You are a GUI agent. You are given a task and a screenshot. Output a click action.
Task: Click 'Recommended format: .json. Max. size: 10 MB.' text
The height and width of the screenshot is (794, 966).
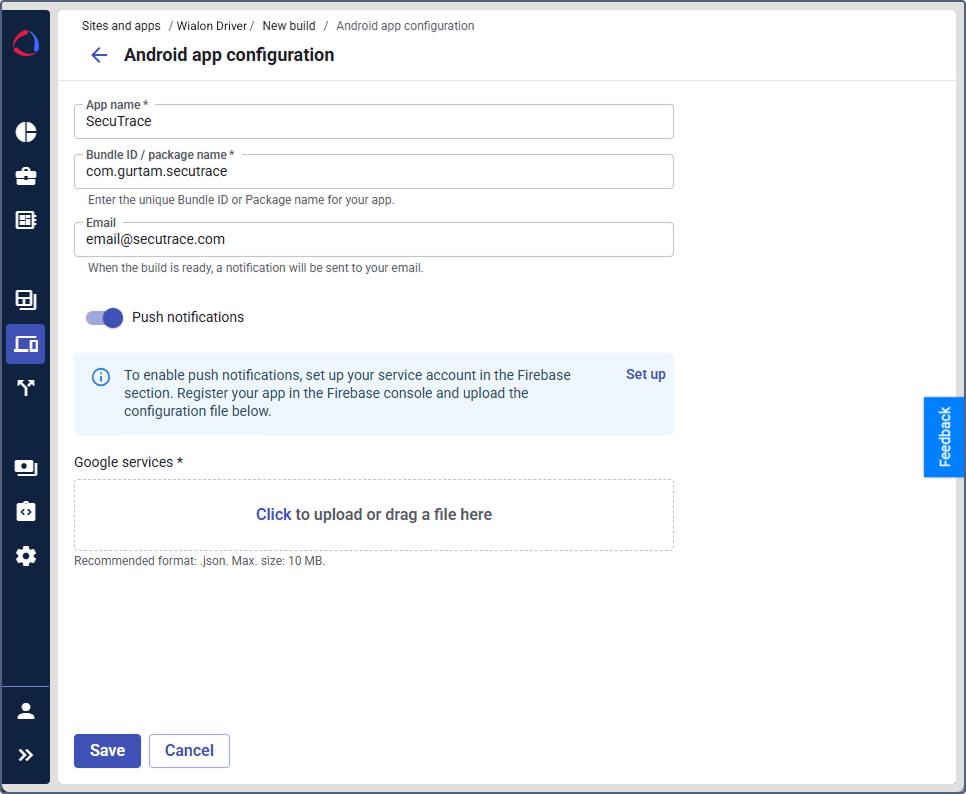200,561
